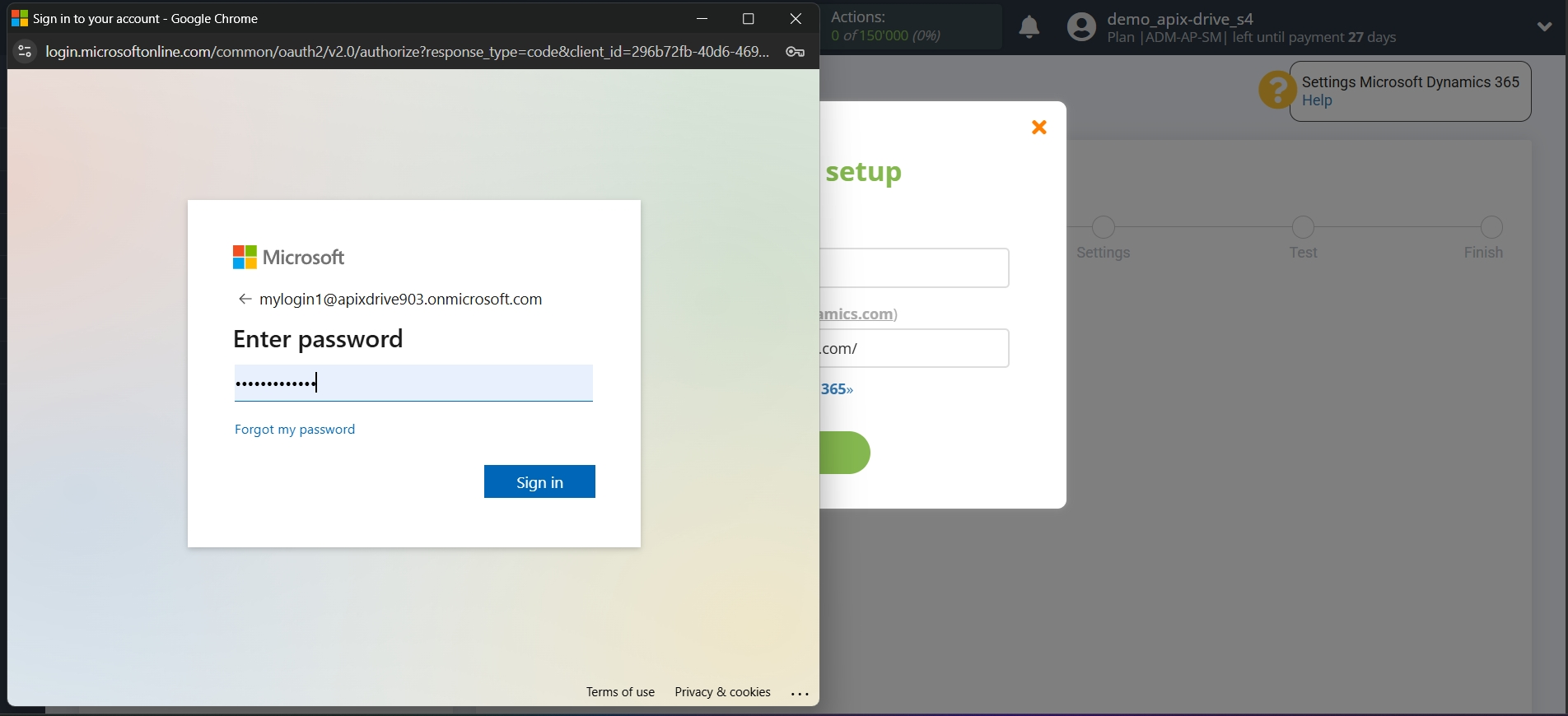Click the Actions counter 0 of 150'000
Viewport: 1568px width, 716px height.
(x=886, y=35)
